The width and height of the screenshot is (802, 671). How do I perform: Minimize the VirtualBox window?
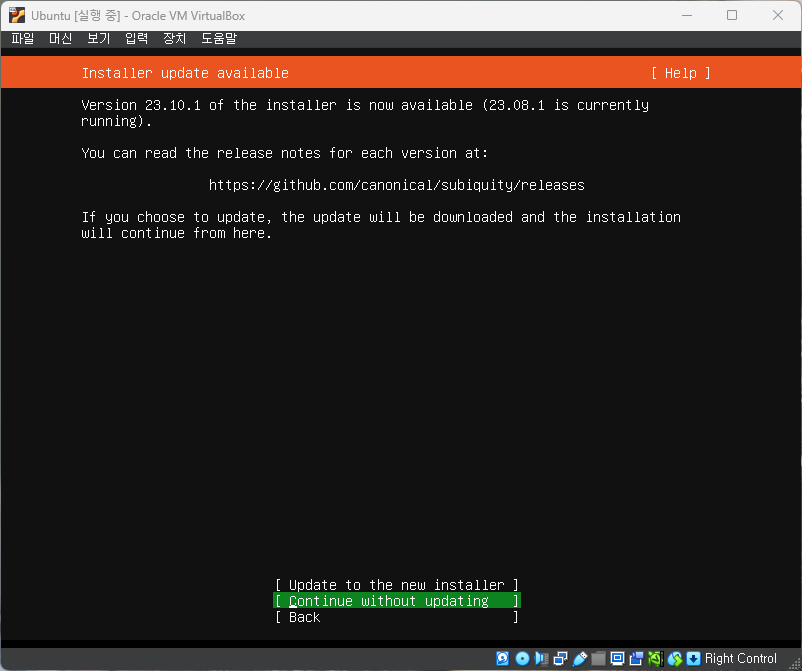tap(687, 15)
